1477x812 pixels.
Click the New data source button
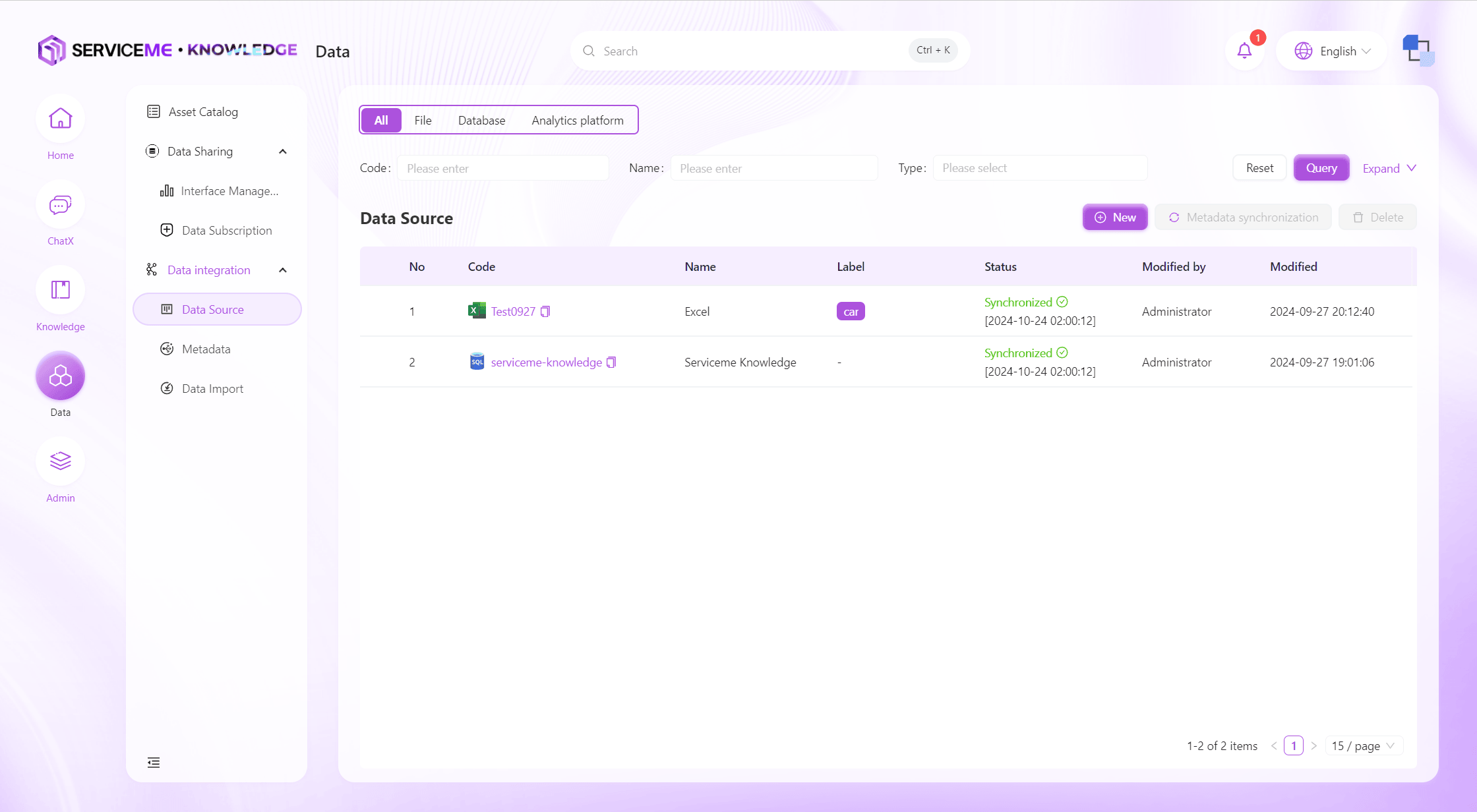coord(1115,217)
